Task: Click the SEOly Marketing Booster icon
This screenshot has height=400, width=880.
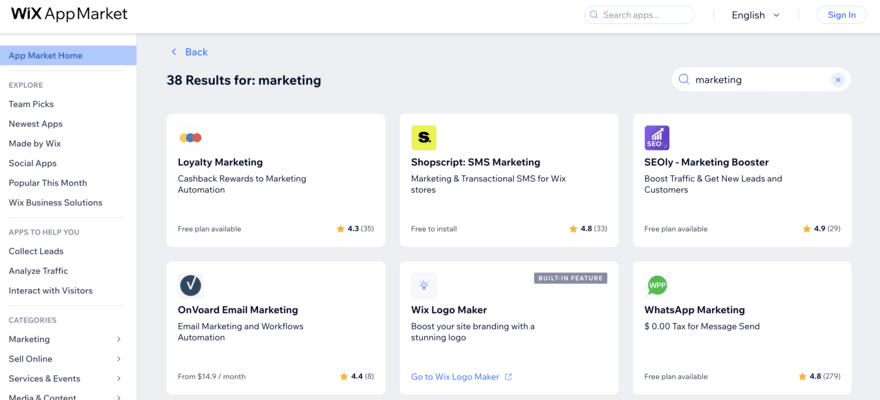Action: pos(657,137)
